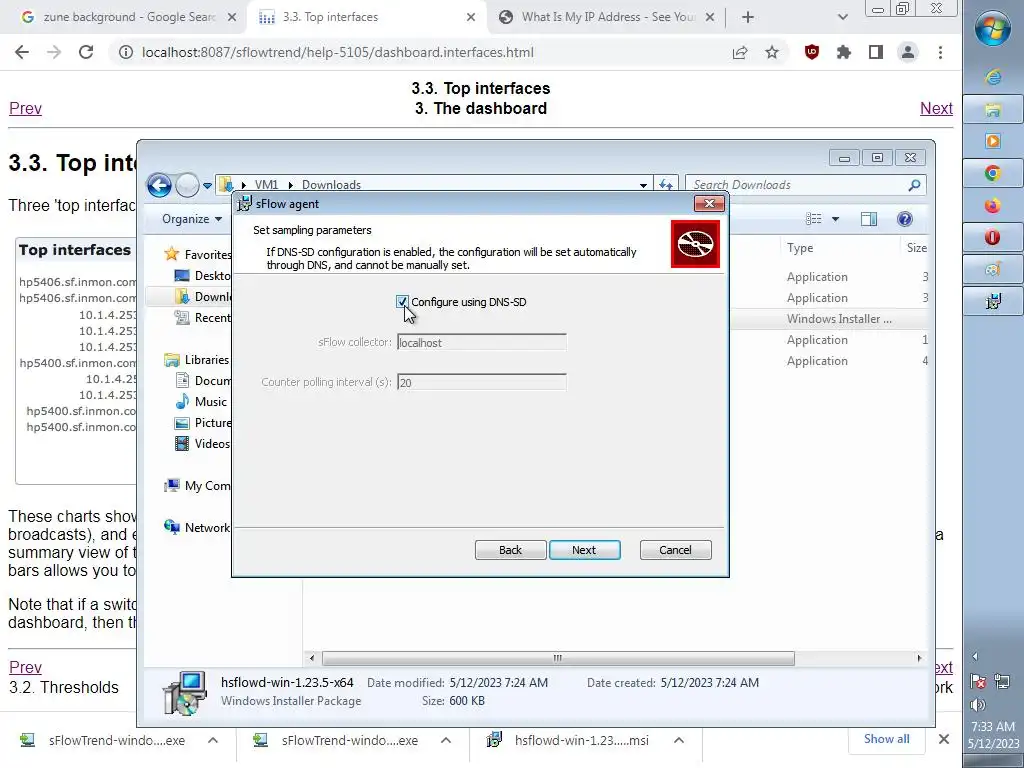Screen dimensions: 1024x768
Task: Launch Internet Explorer from taskbar
Action: tap(993, 77)
